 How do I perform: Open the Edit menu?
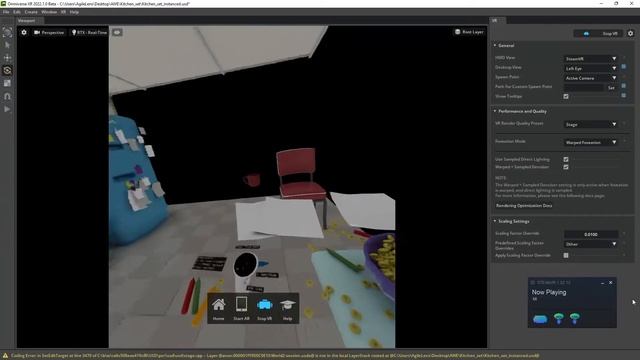coord(17,12)
